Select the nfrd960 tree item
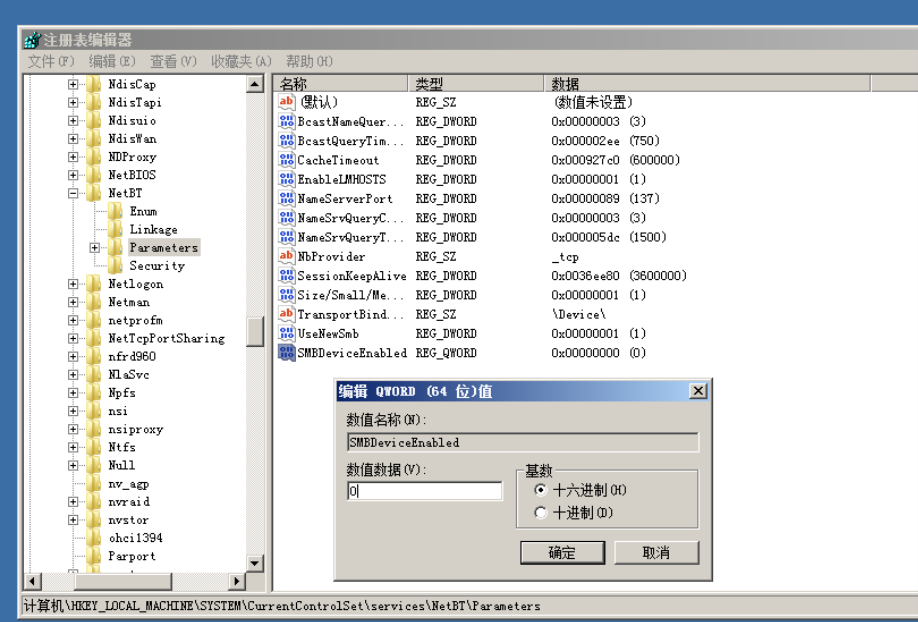918x622 pixels. point(132,356)
